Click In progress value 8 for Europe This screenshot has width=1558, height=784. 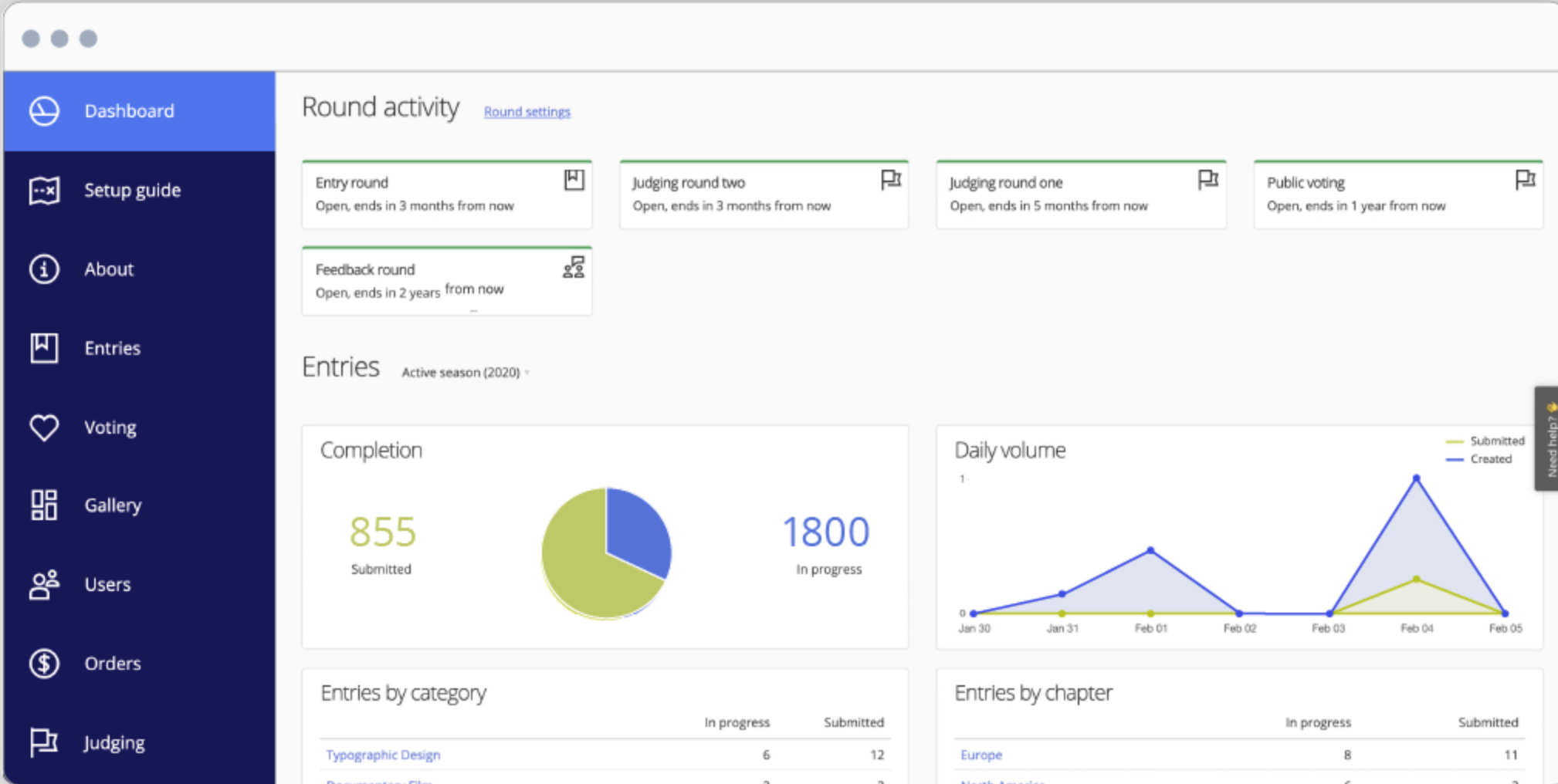pyautogui.click(x=1347, y=755)
